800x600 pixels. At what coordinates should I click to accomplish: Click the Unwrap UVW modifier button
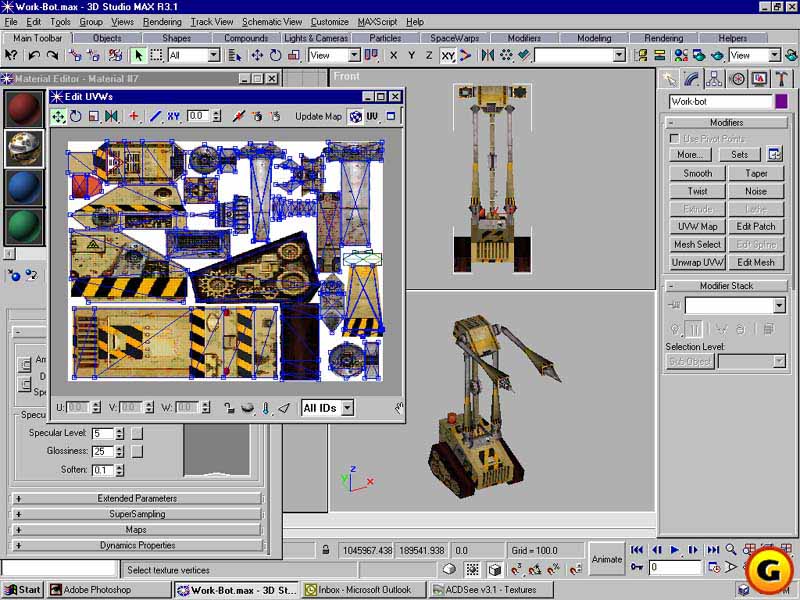[x=697, y=262]
